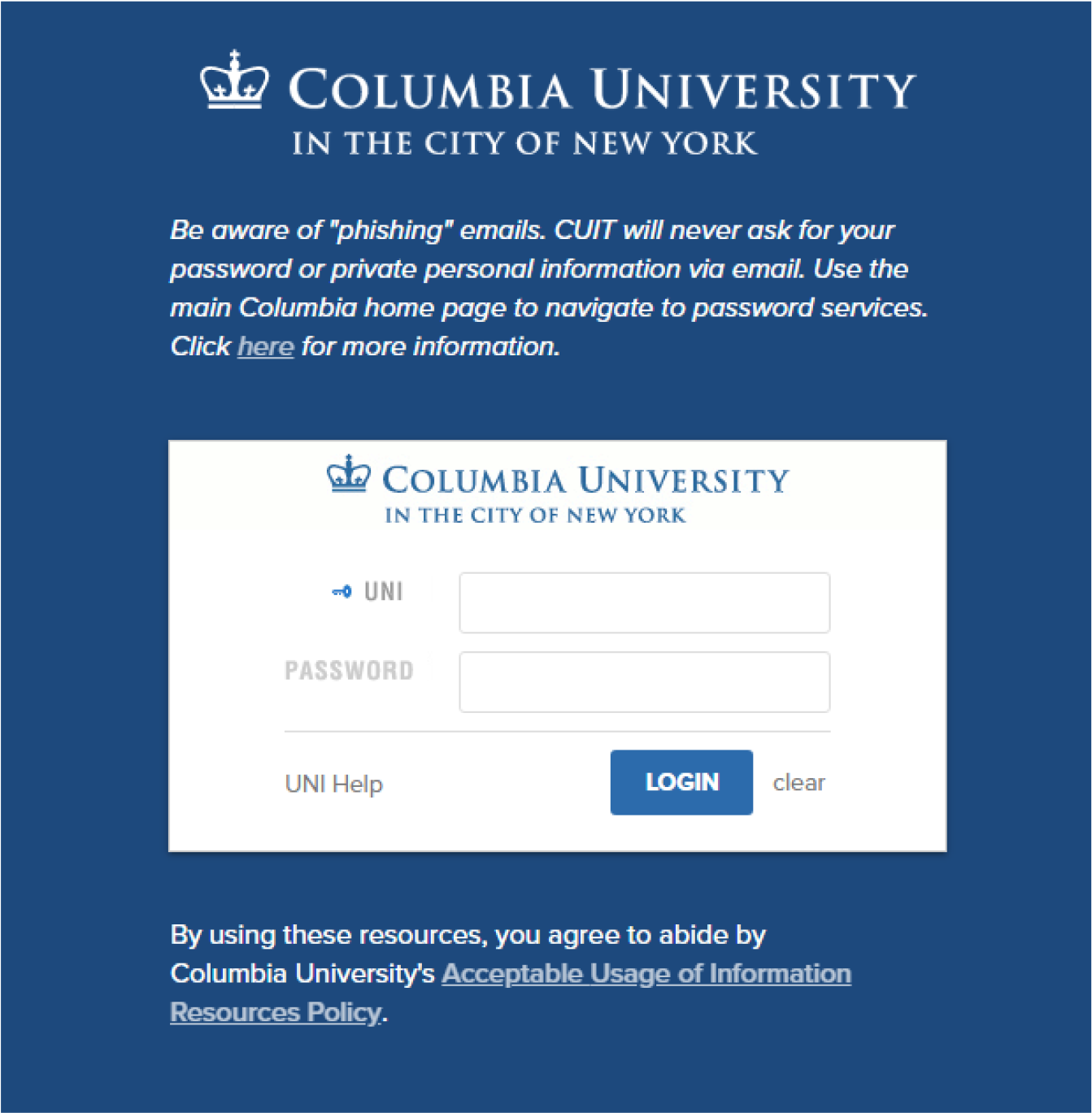Viewport: 1092px width, 1113px height.
Task: Clear the login form fields
Action: pos(799,782)
